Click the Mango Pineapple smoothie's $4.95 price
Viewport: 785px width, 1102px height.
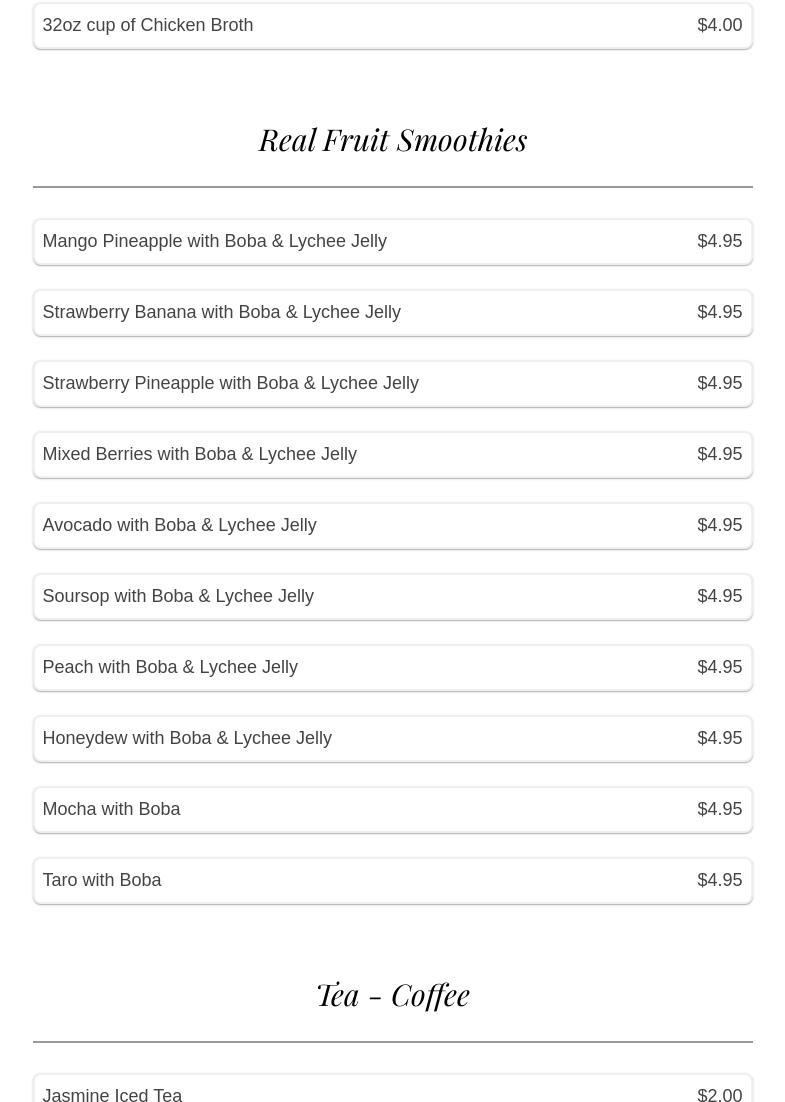point(719,241)
